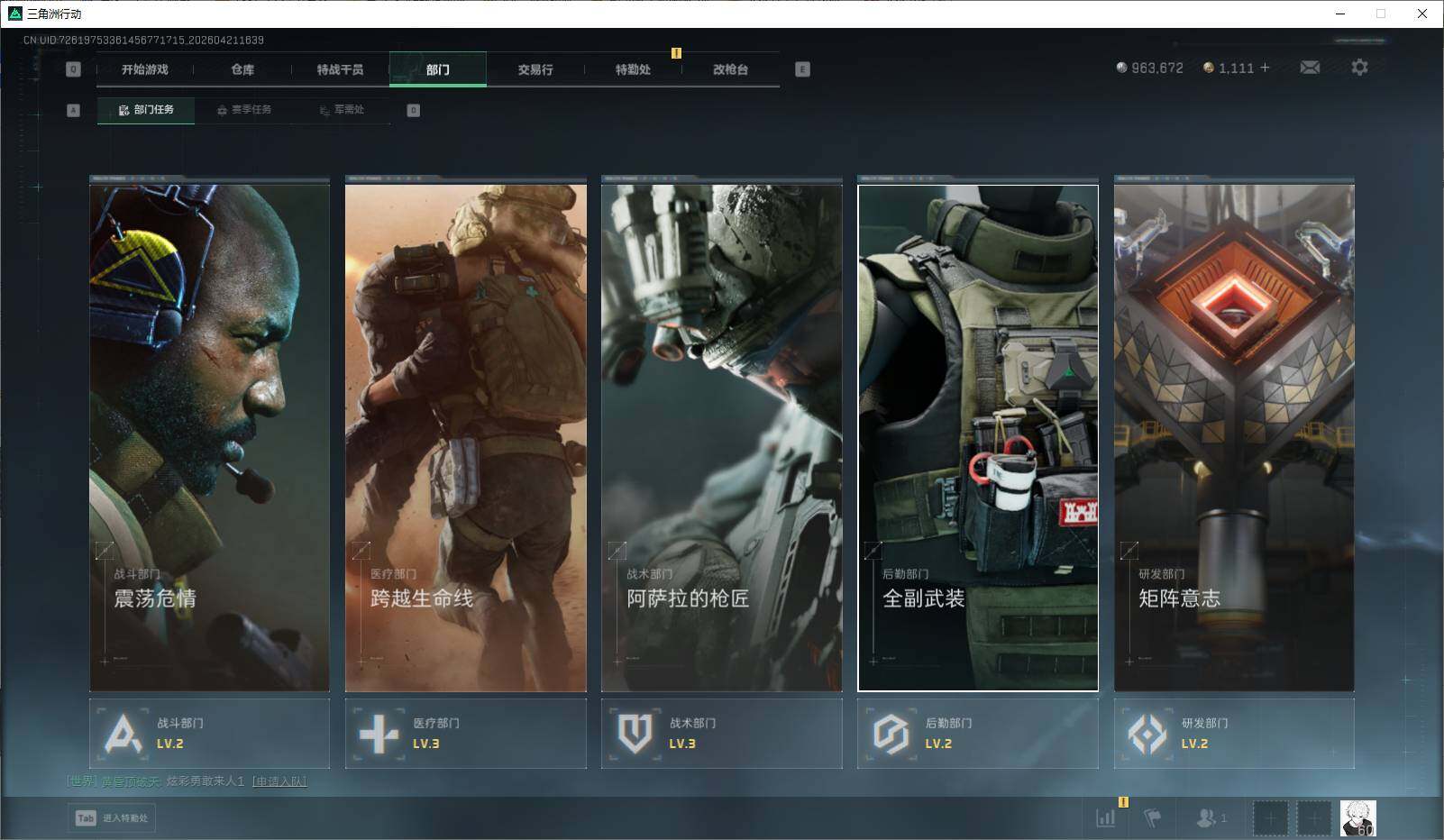This screenshot has height=840, width=1444.
Task: Add teammate in first empty squad slot
Action: [x=1270, y=817]
